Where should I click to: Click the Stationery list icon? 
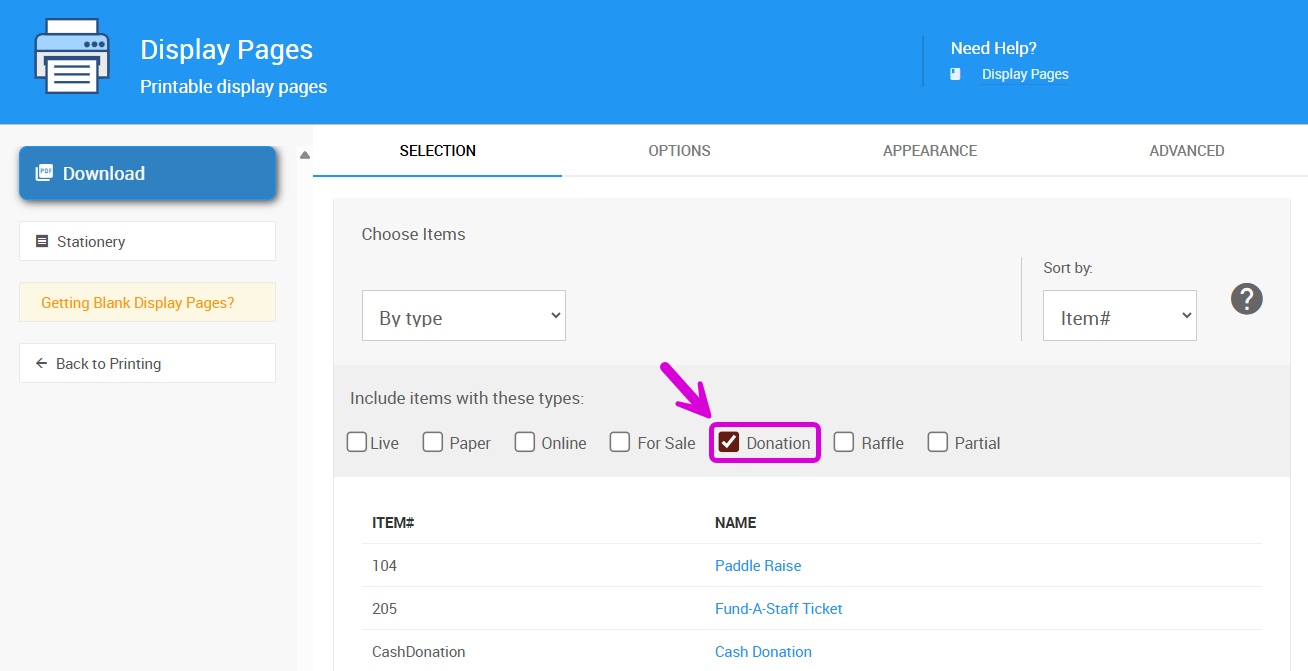(42, 241)
